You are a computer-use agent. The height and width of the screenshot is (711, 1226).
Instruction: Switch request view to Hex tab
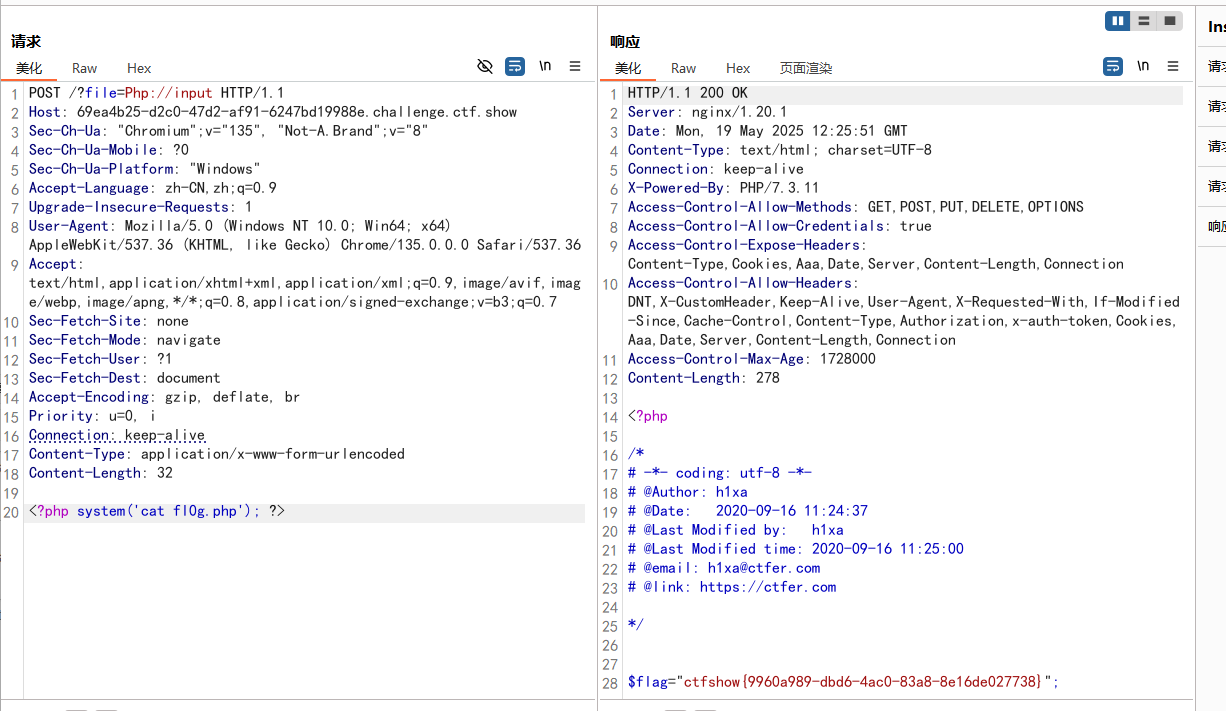click(139, 68)
